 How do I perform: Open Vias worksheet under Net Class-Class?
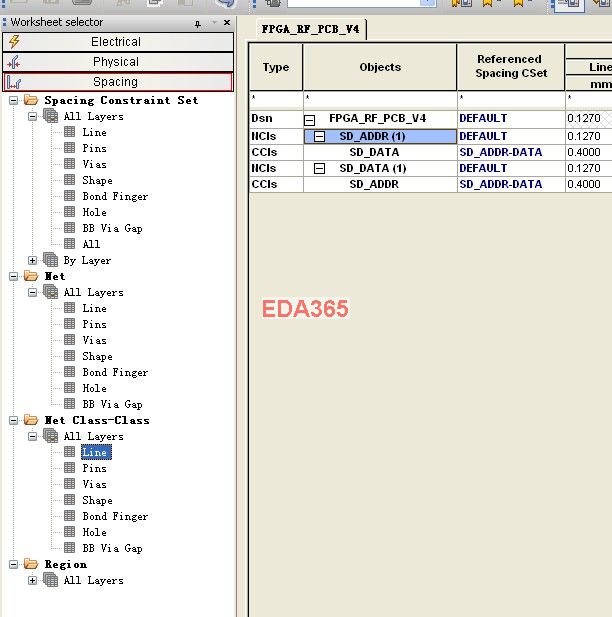(x=94, y=484)
